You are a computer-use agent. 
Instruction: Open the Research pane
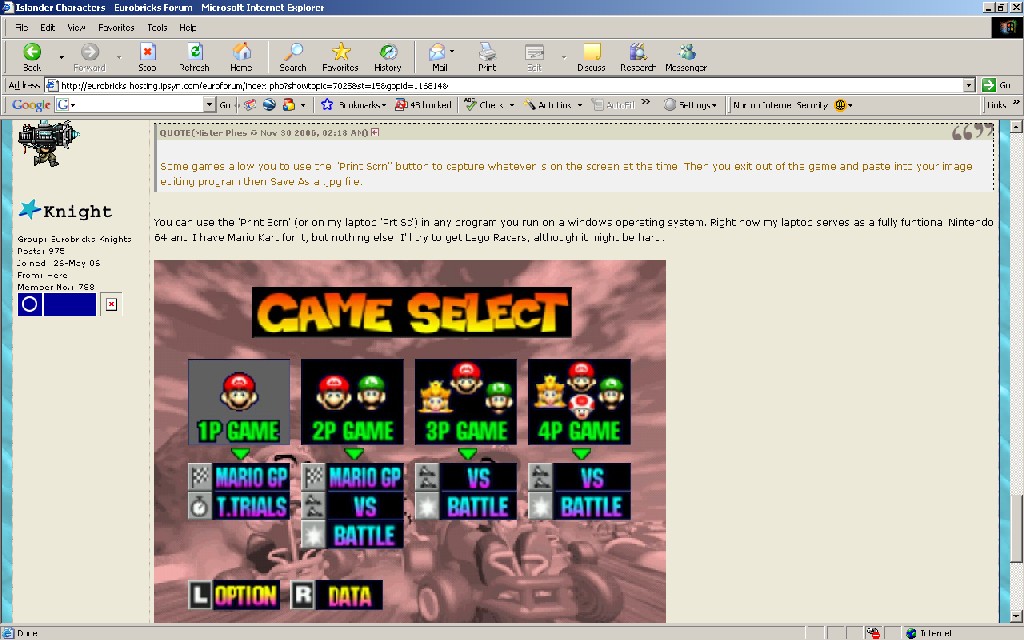point(638,57)
